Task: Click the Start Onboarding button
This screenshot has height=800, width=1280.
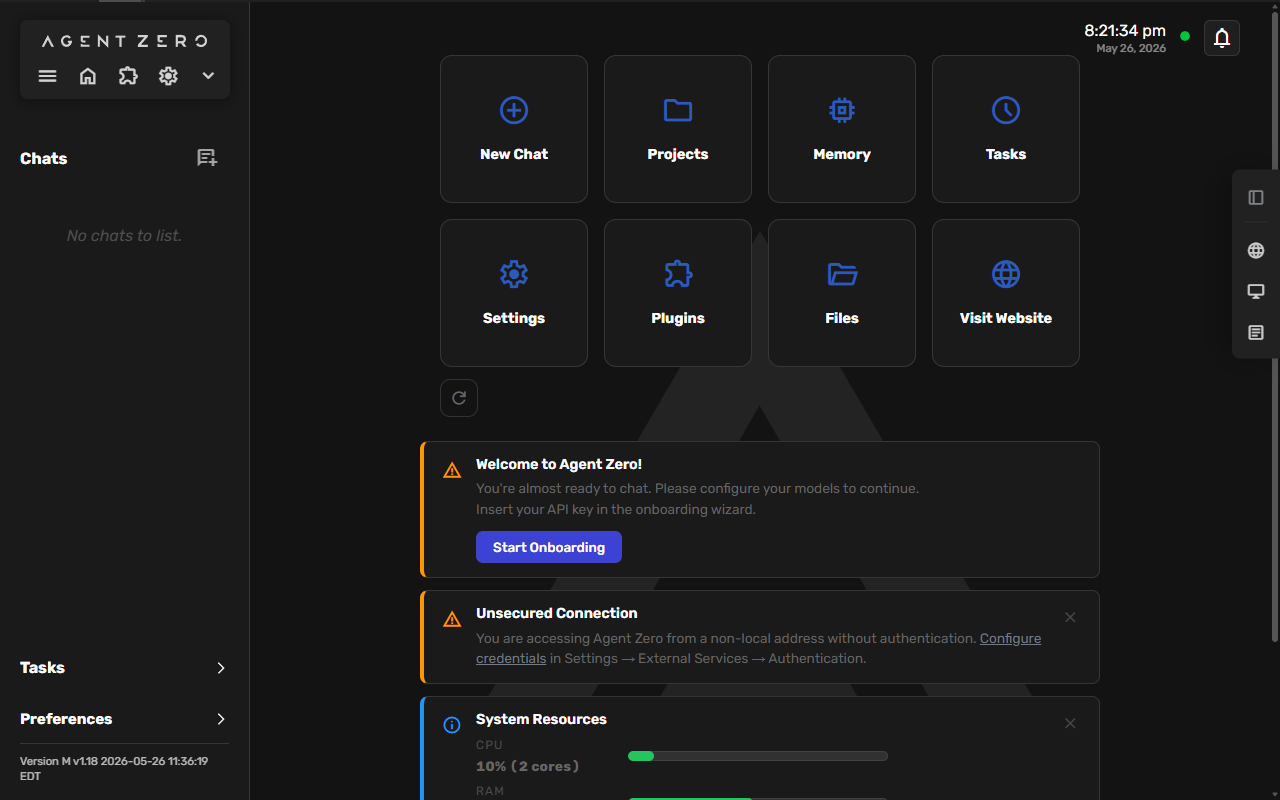Action: pyautogui.click(x=549, y=547)
